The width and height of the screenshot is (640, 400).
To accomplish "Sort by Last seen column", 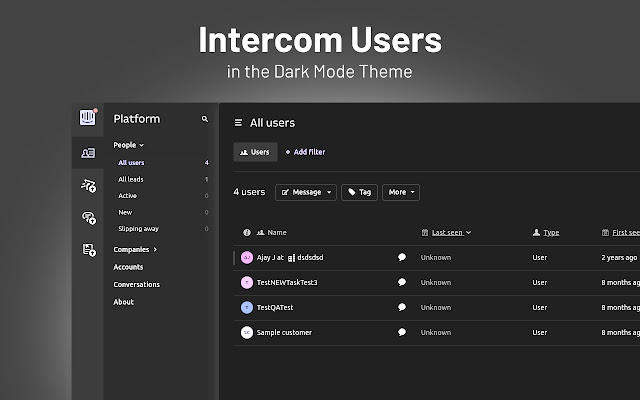I will (446, 232).
